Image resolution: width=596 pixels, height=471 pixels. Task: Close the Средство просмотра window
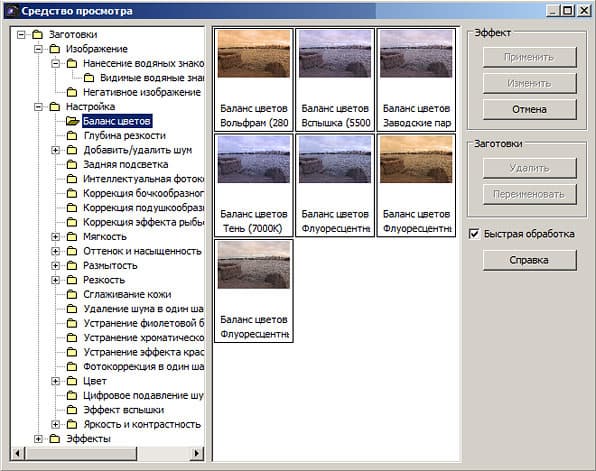point(584,11)
